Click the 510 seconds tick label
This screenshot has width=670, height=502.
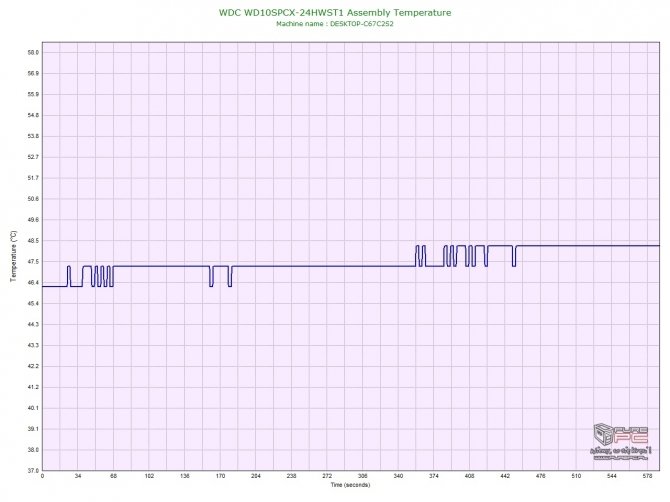(x=576, y=476)
